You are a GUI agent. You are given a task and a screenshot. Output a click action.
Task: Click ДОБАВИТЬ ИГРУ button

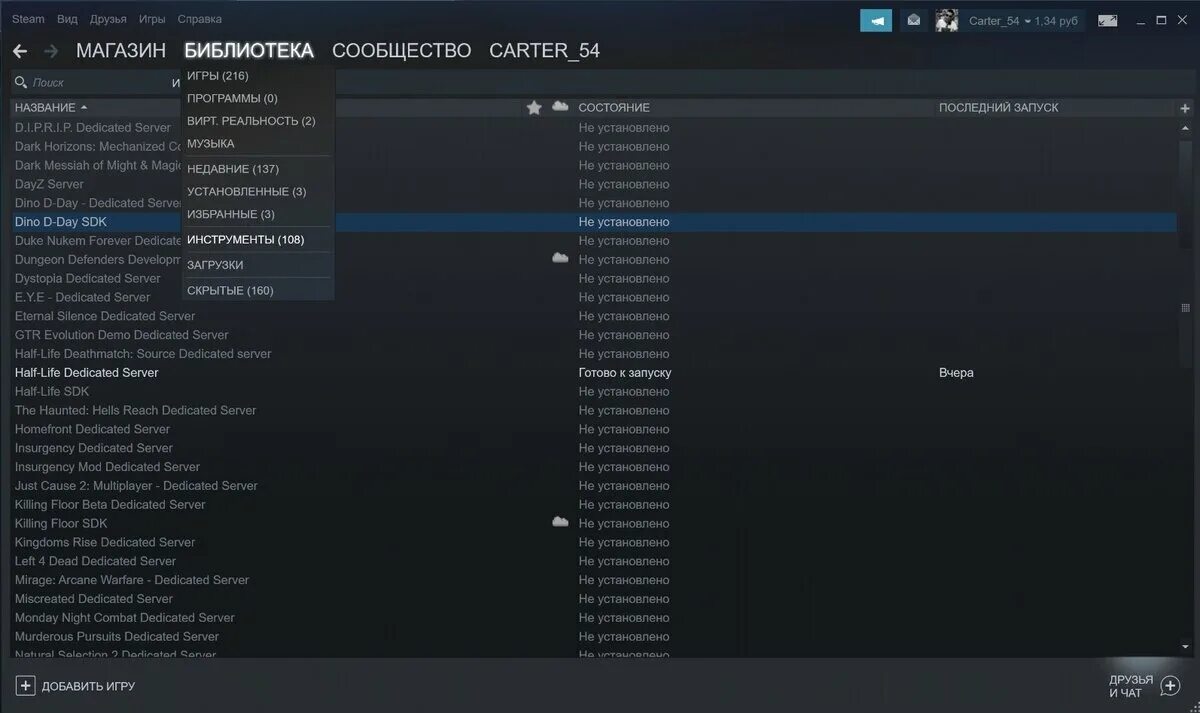(76, 686)
